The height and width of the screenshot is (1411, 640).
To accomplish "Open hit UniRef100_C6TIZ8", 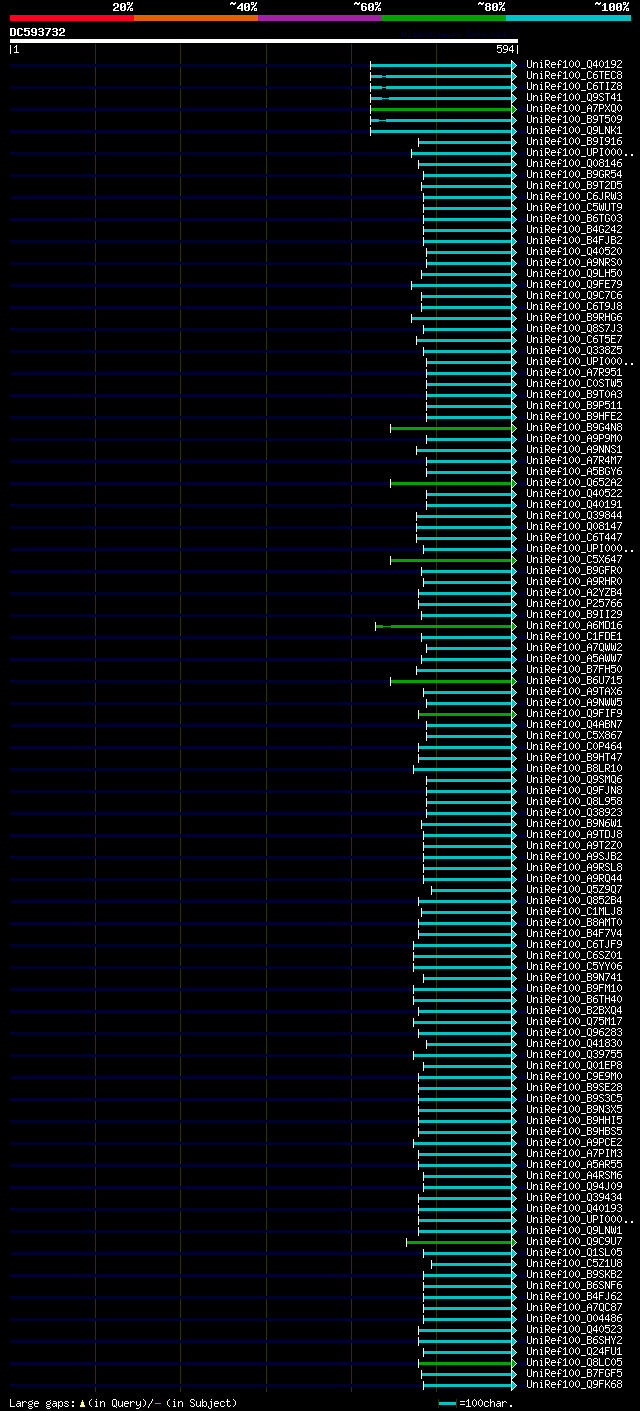I will 574,86.
